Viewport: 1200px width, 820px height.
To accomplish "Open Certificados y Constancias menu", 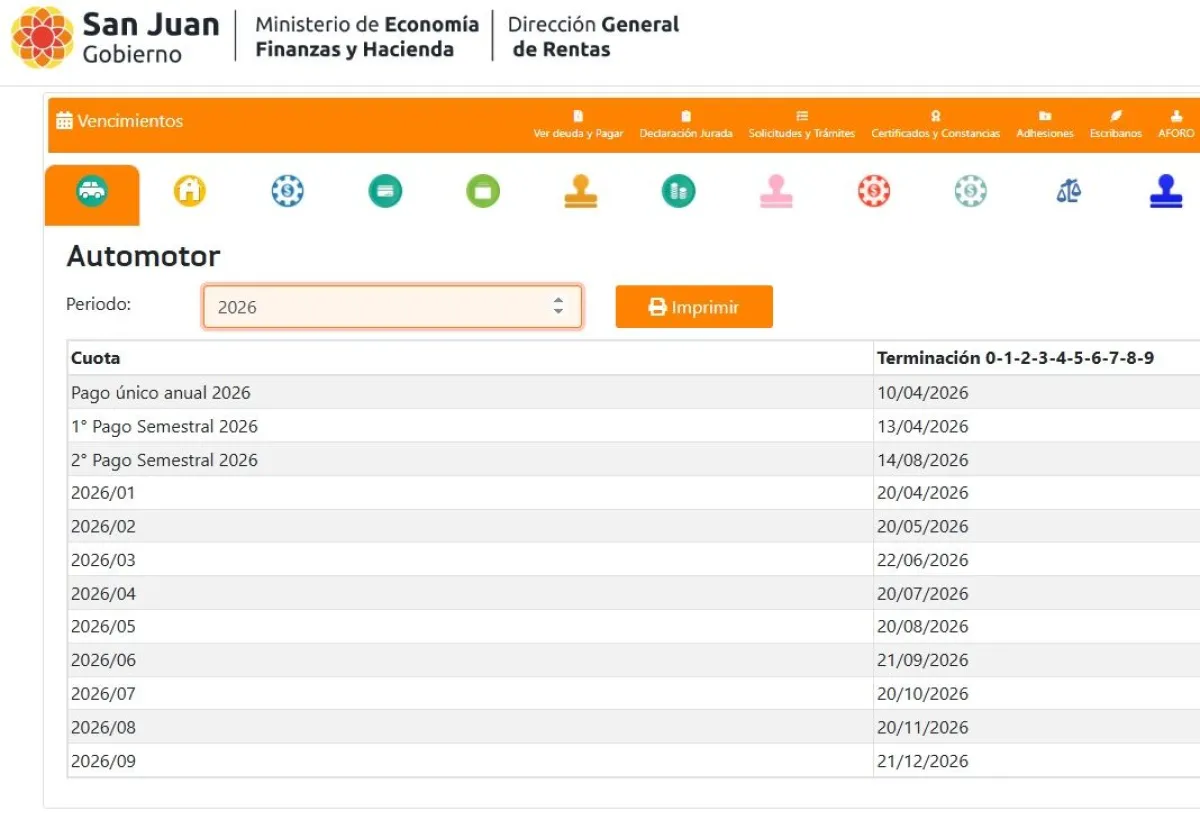I will pyautogui.click(x=935, y=124).
